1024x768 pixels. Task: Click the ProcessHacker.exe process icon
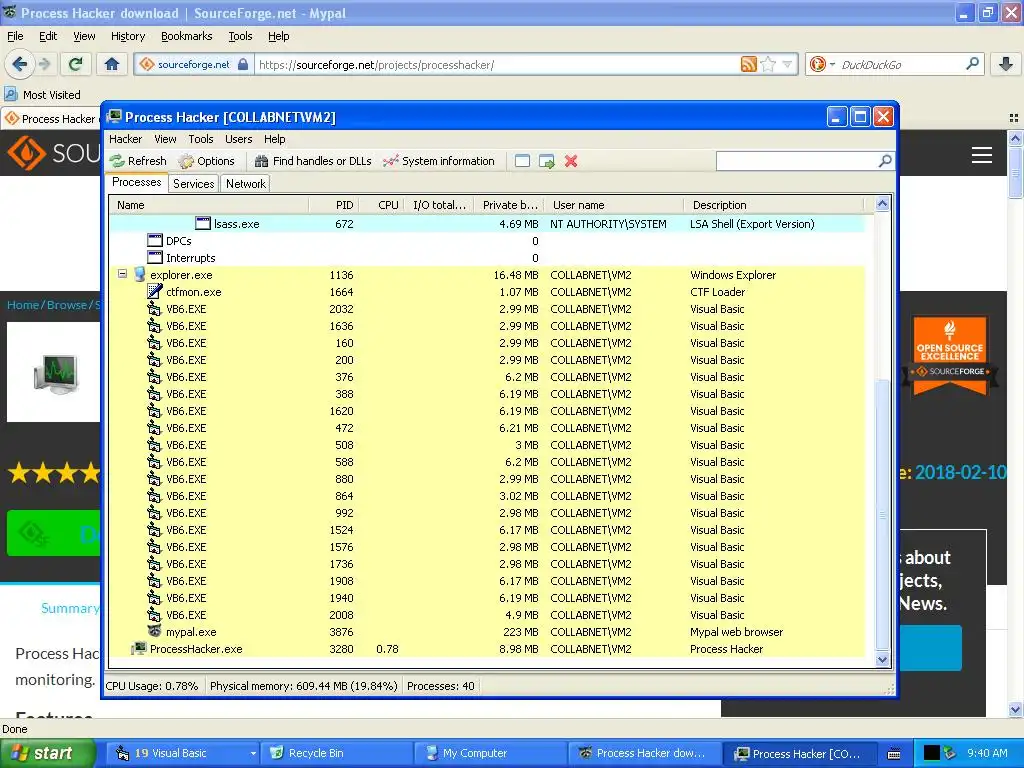139,648
